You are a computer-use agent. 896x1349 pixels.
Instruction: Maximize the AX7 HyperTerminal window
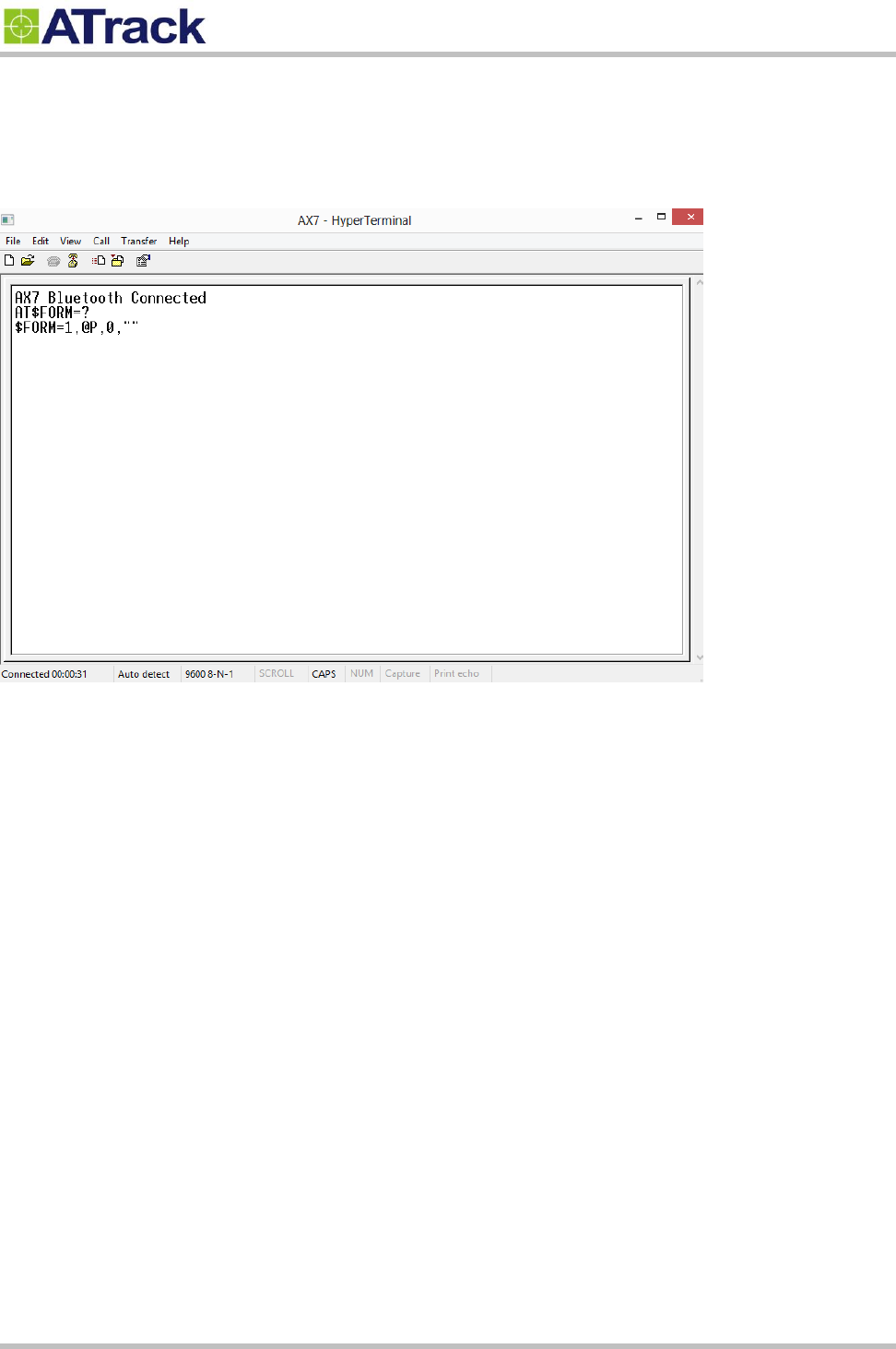click(661, 217)
